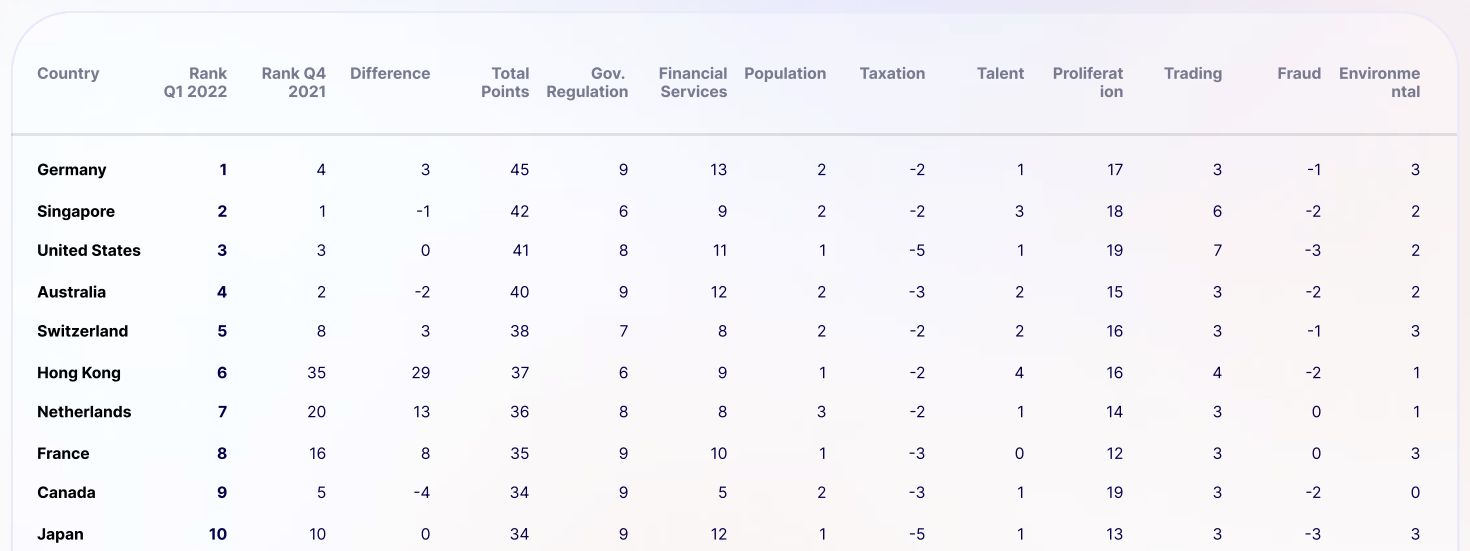Sort by the Environmental column header

pyautogui.click(x=1379, y=82)
